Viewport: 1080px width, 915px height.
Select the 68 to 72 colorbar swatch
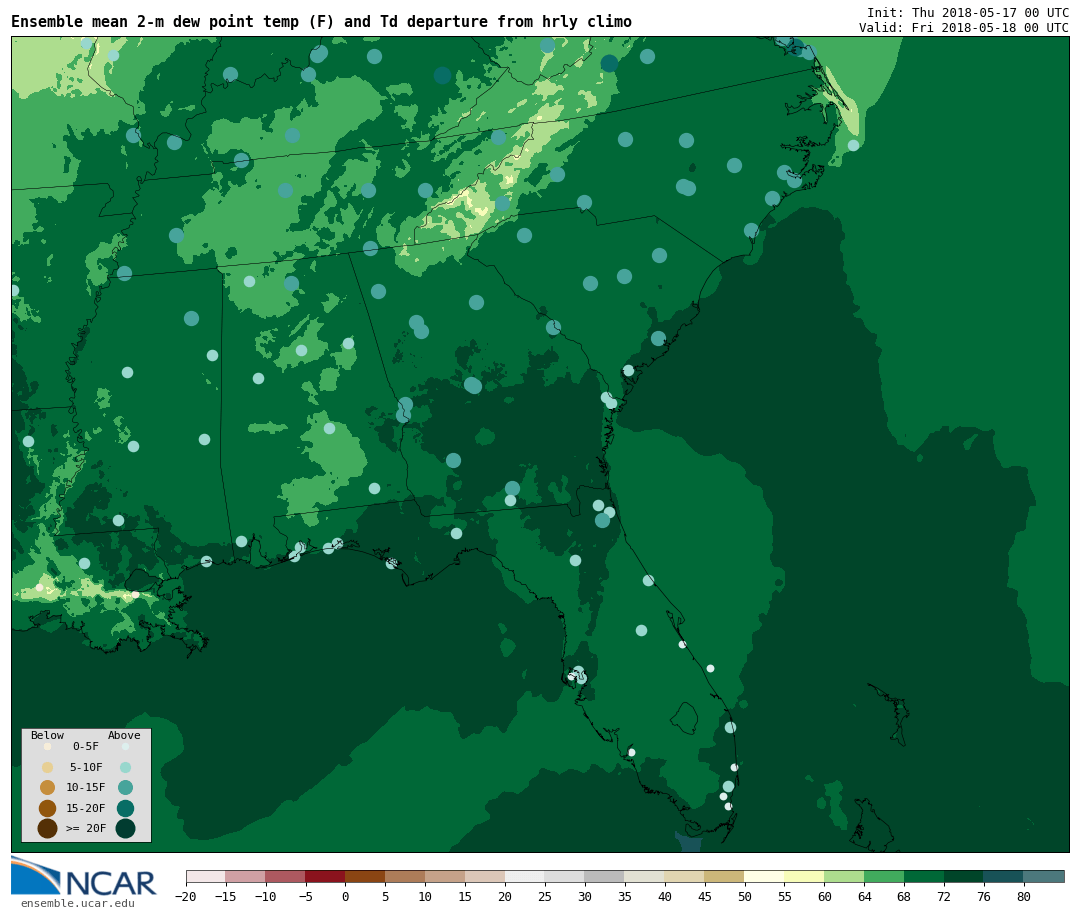pyautogui.click(x=924, y=876)
